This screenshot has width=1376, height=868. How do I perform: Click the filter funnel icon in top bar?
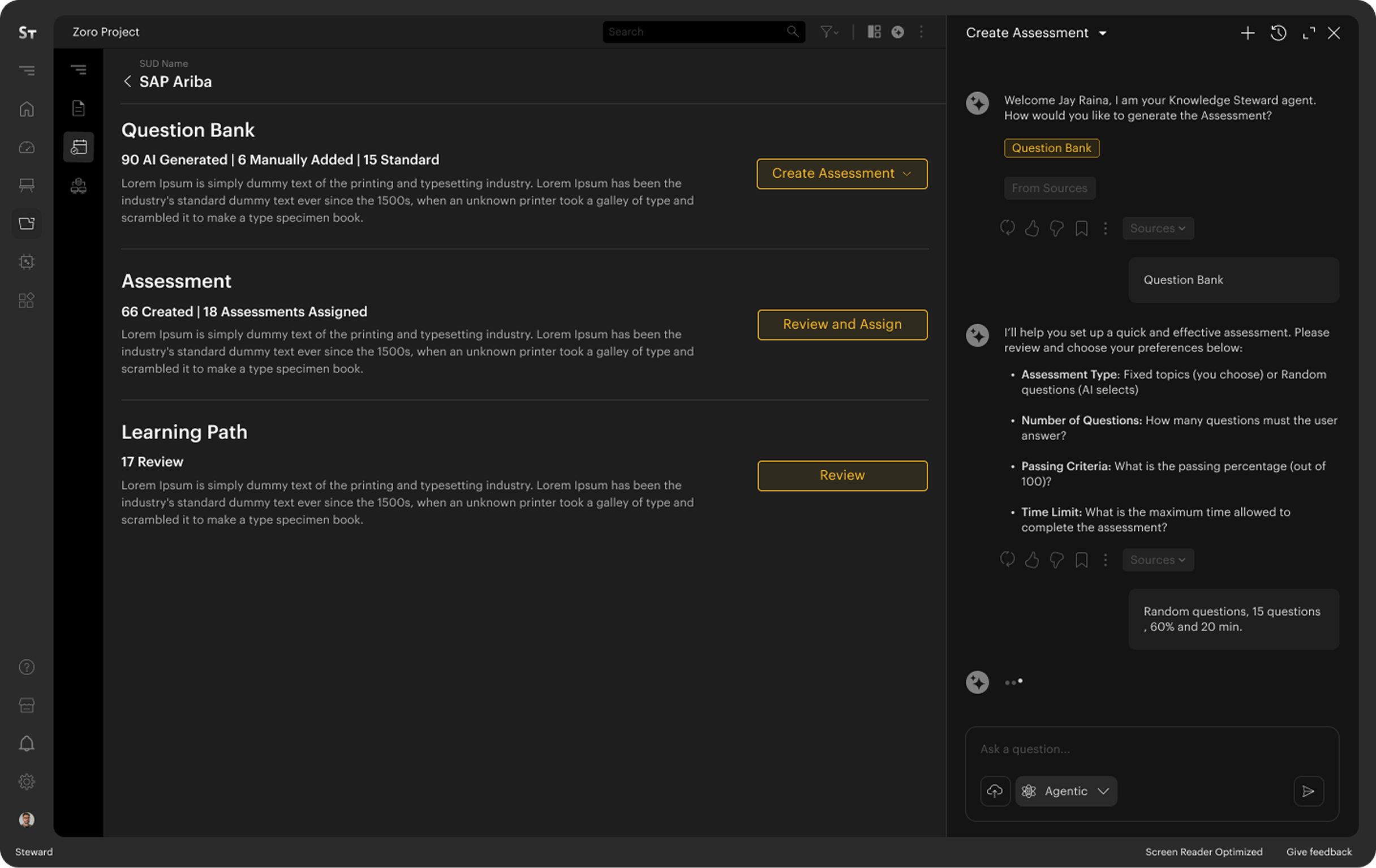coord(829,32)
